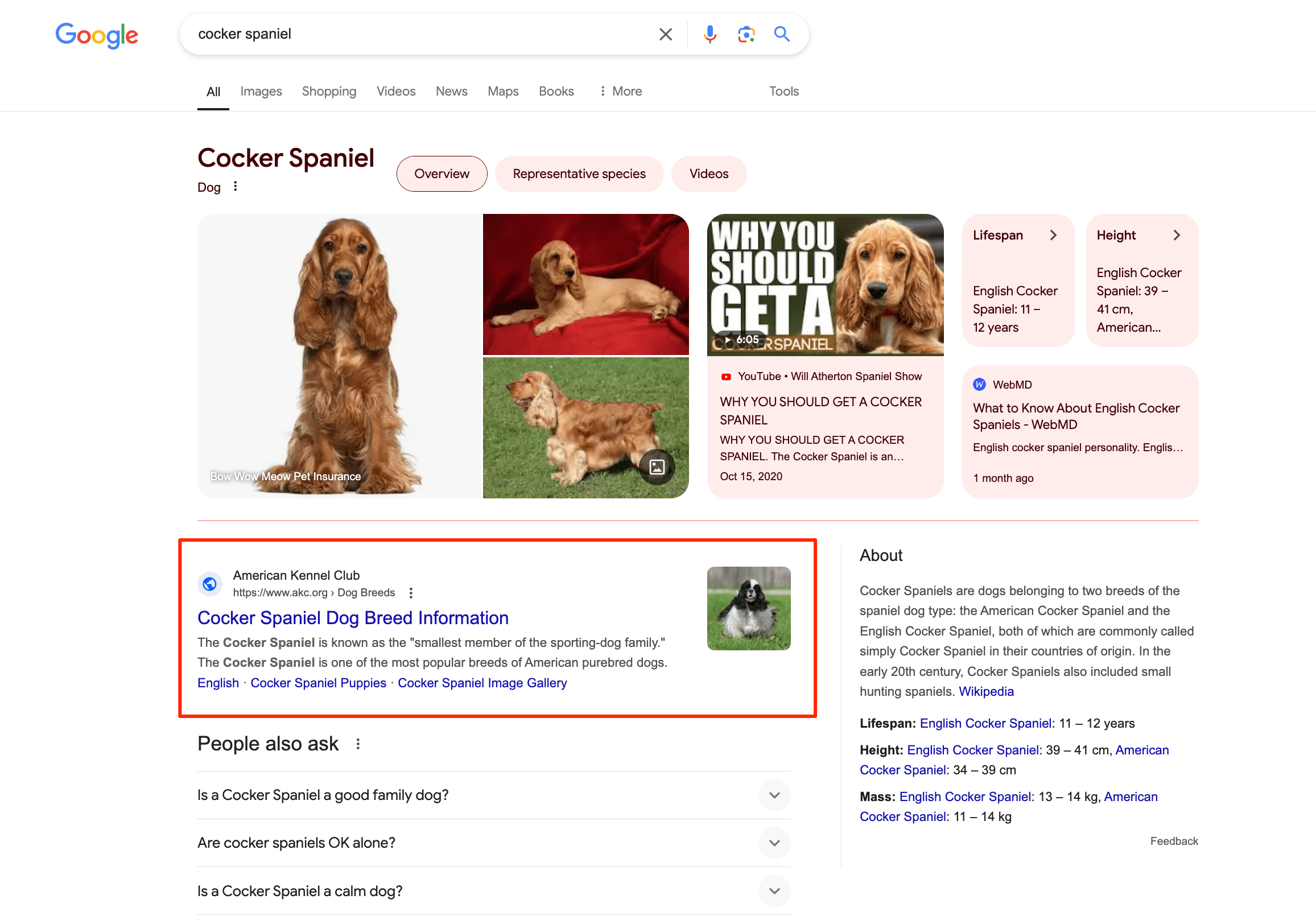Expand "Is a Cocker Spaniel a good family dog?"

(774, 795)
